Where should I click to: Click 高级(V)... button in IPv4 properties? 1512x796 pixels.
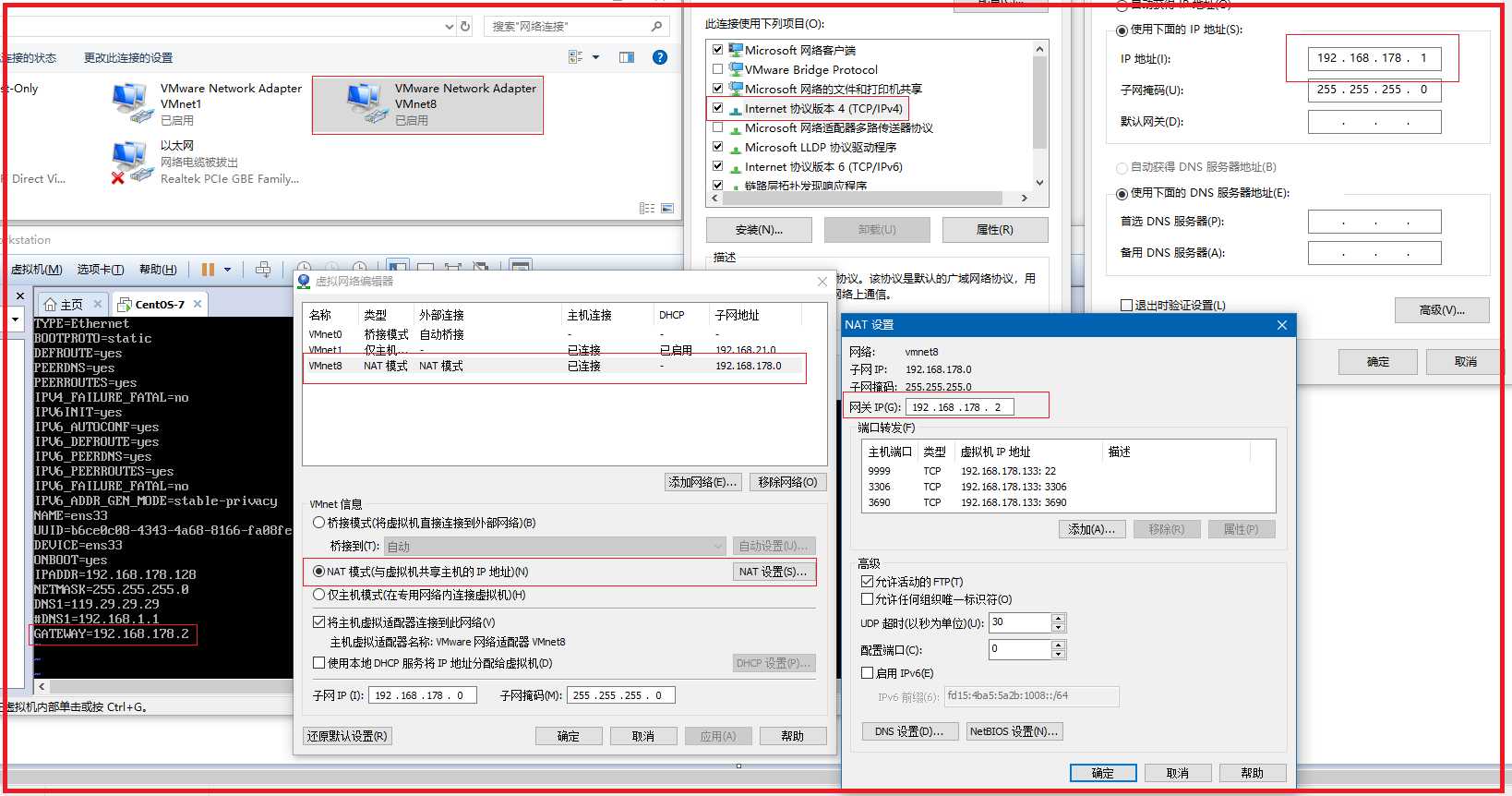pos(1442,310)
